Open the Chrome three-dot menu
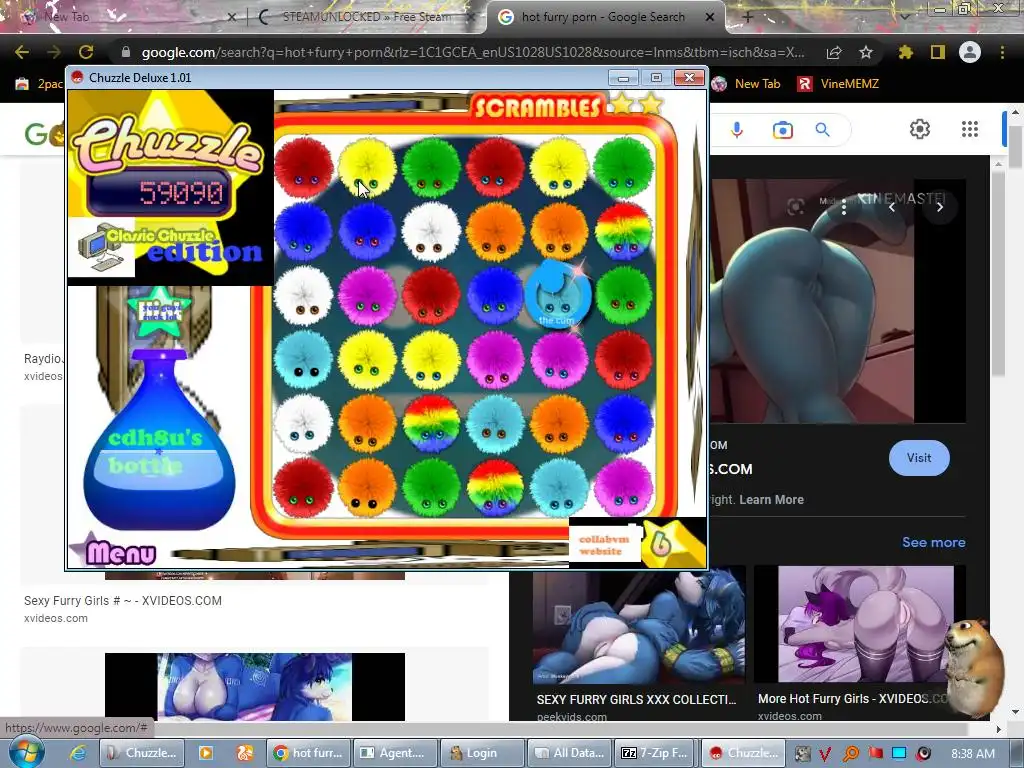The width and height of the screenshot is (1024, 768). (1002, 52)
